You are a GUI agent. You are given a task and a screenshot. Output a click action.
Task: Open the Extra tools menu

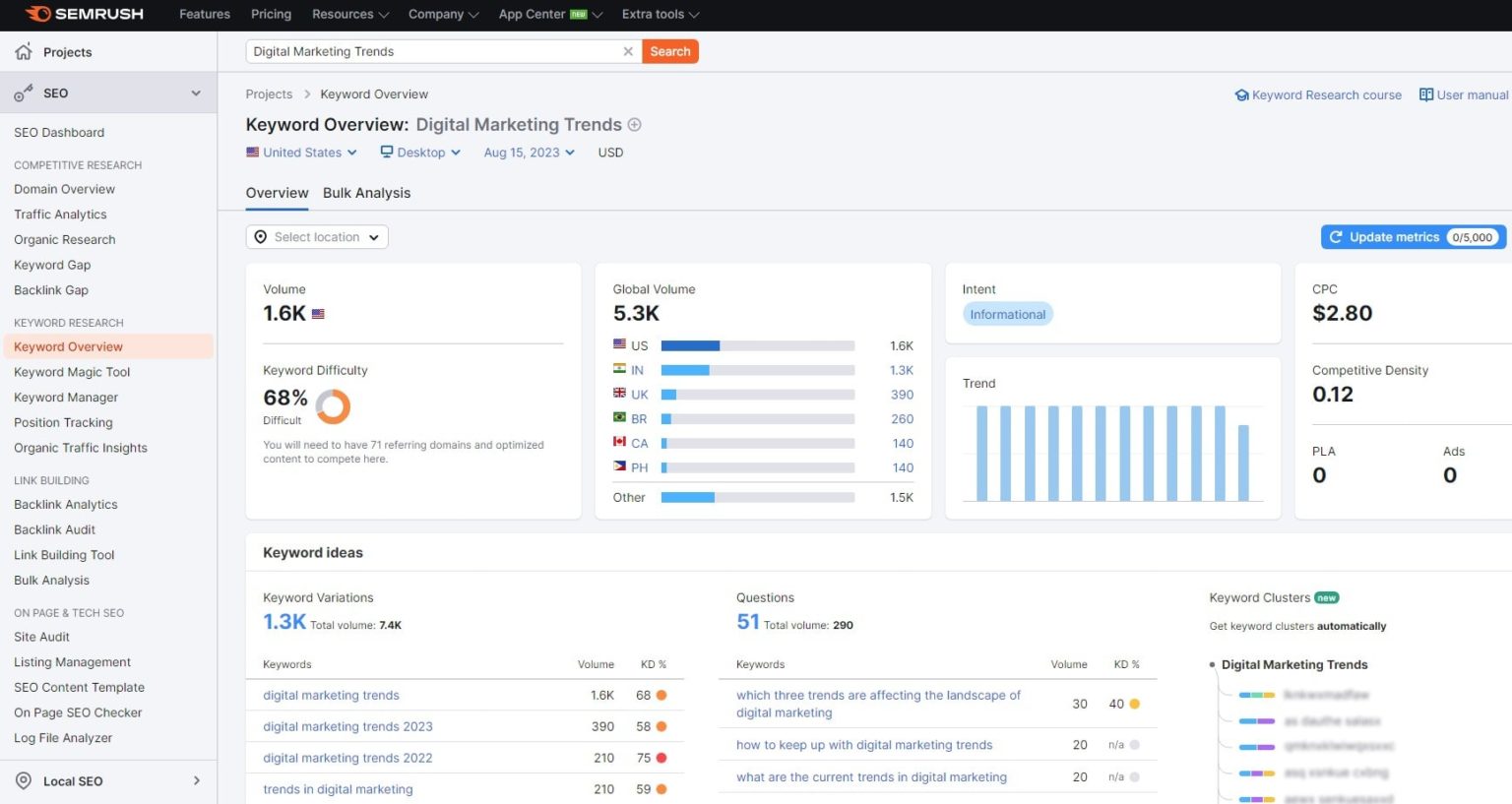pyautogui.click(x=661, y=14)
